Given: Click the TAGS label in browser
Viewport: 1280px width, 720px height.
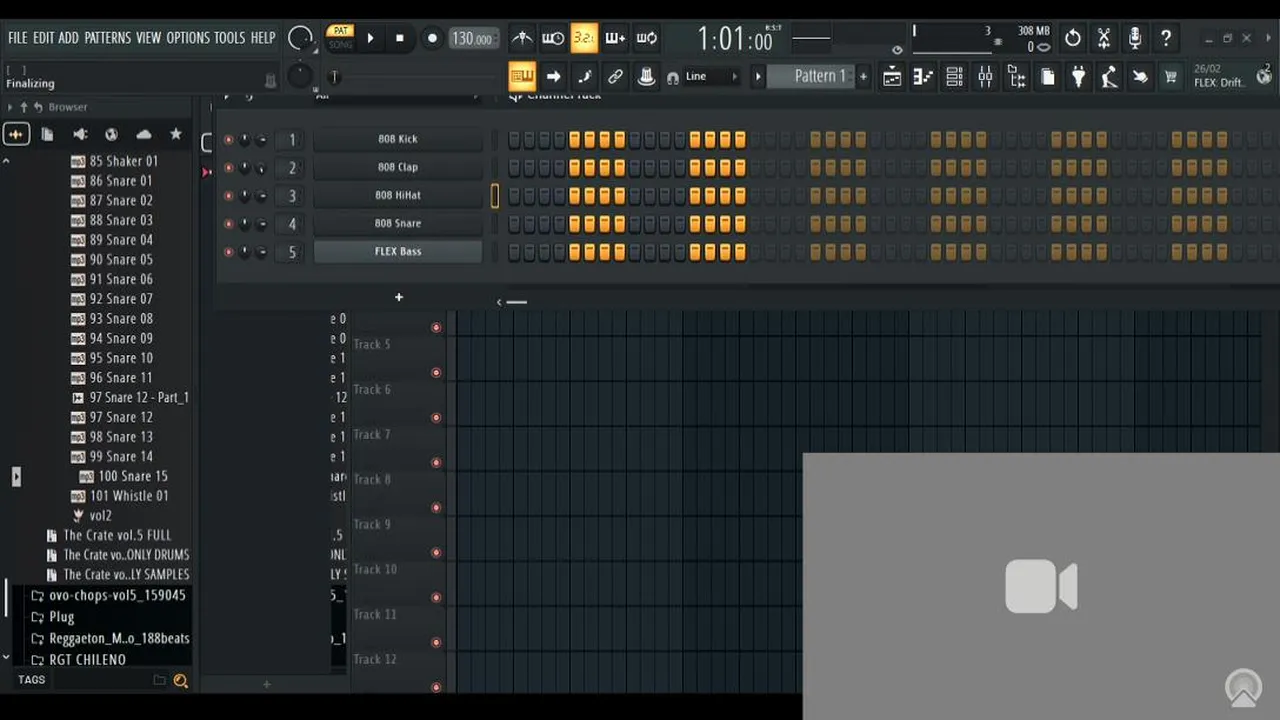Looking at the screenshot, I should [x=31, y=680].
